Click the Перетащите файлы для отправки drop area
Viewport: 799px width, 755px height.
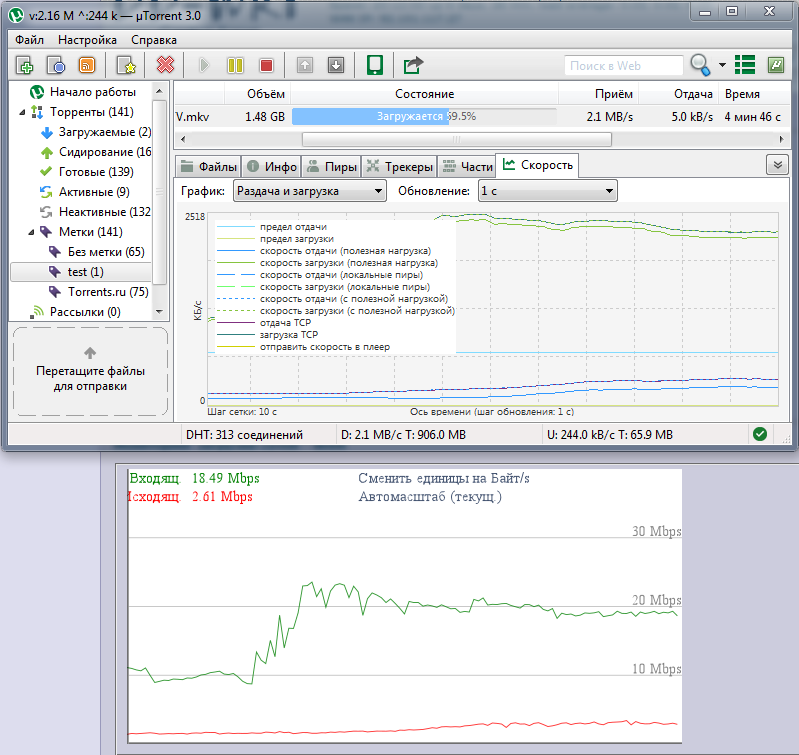click(x=90, y=371)
